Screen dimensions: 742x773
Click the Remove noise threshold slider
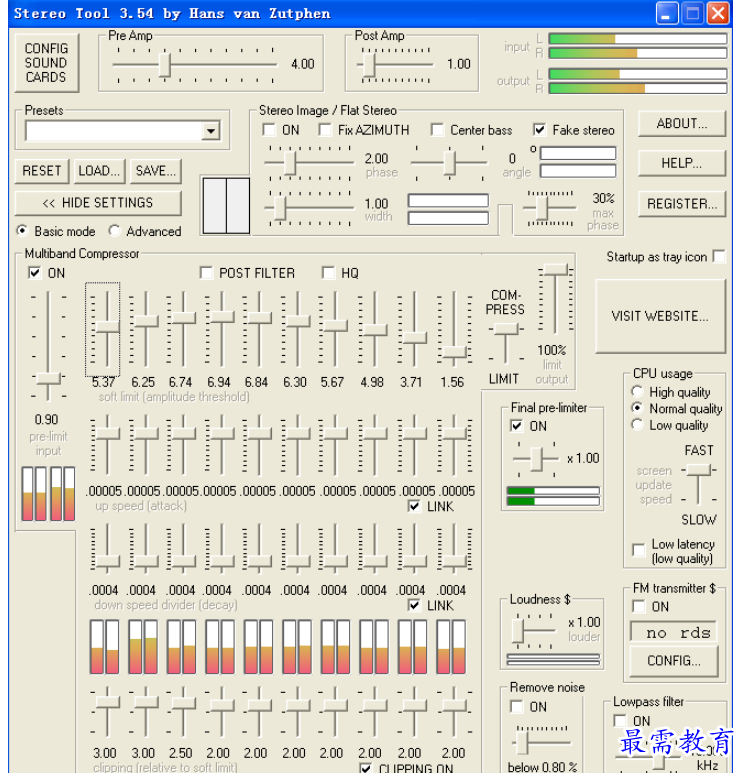(523, 742)
